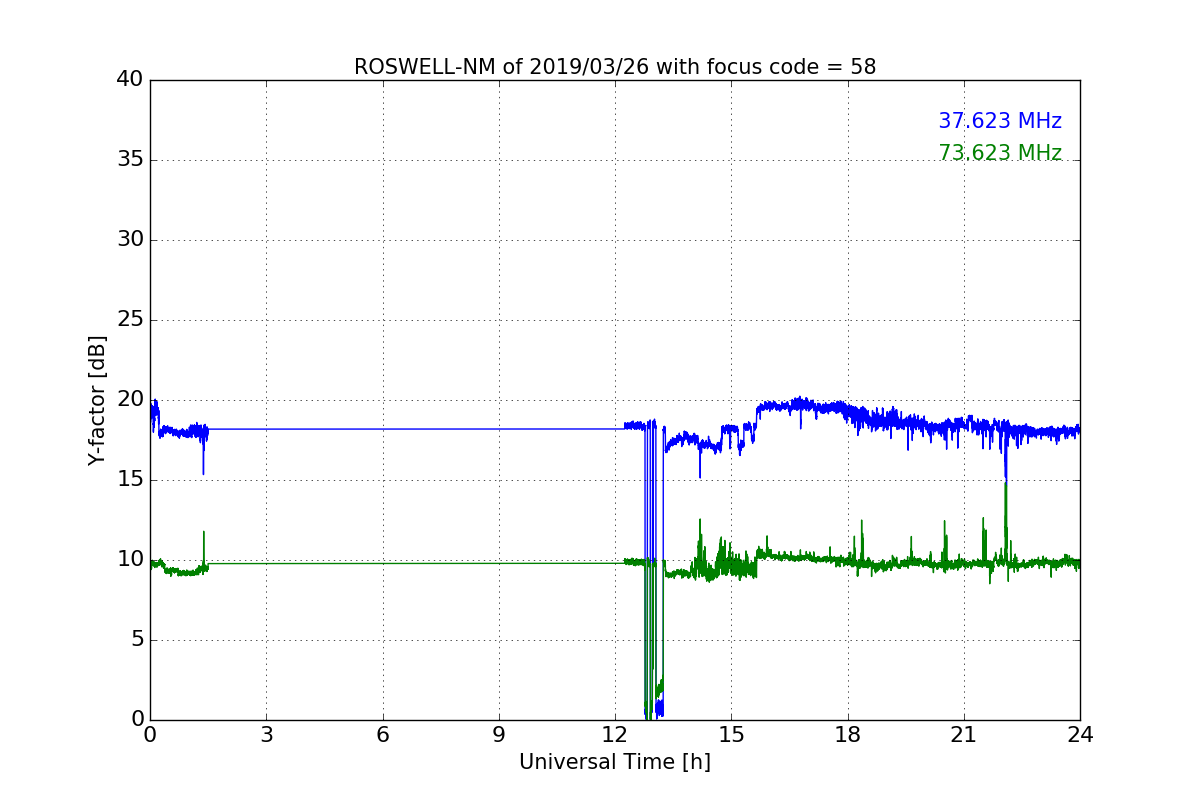Click the y-axis tick label '20'
Screen dimensions: 1200x800
click(x=130, y=400)
